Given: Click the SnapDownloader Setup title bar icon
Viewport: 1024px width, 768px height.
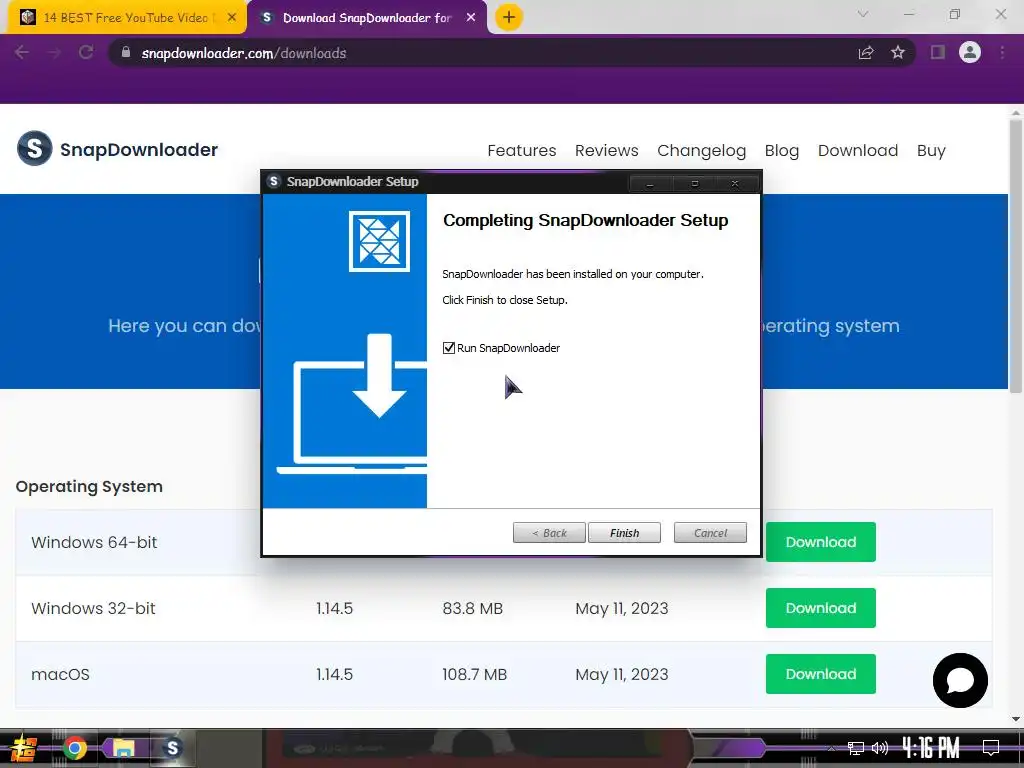Looking at the screenshot, I should click(274, 182).
